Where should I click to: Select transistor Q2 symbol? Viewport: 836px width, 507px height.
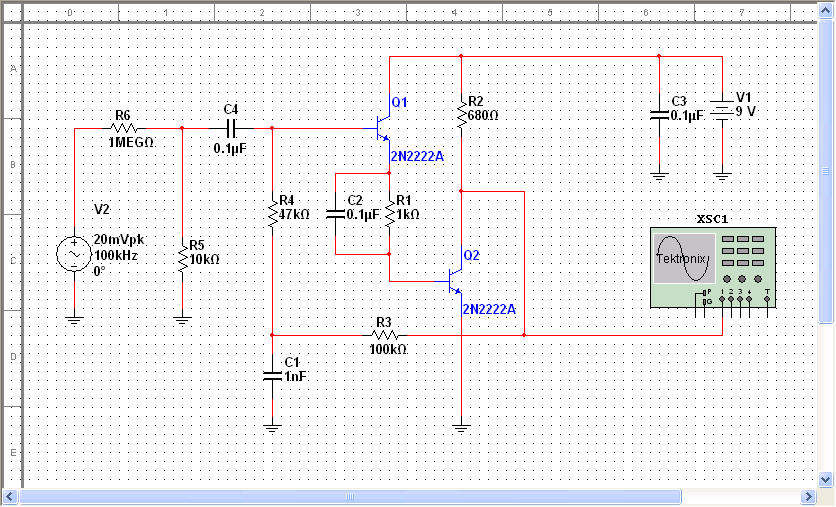coord(455,281)
